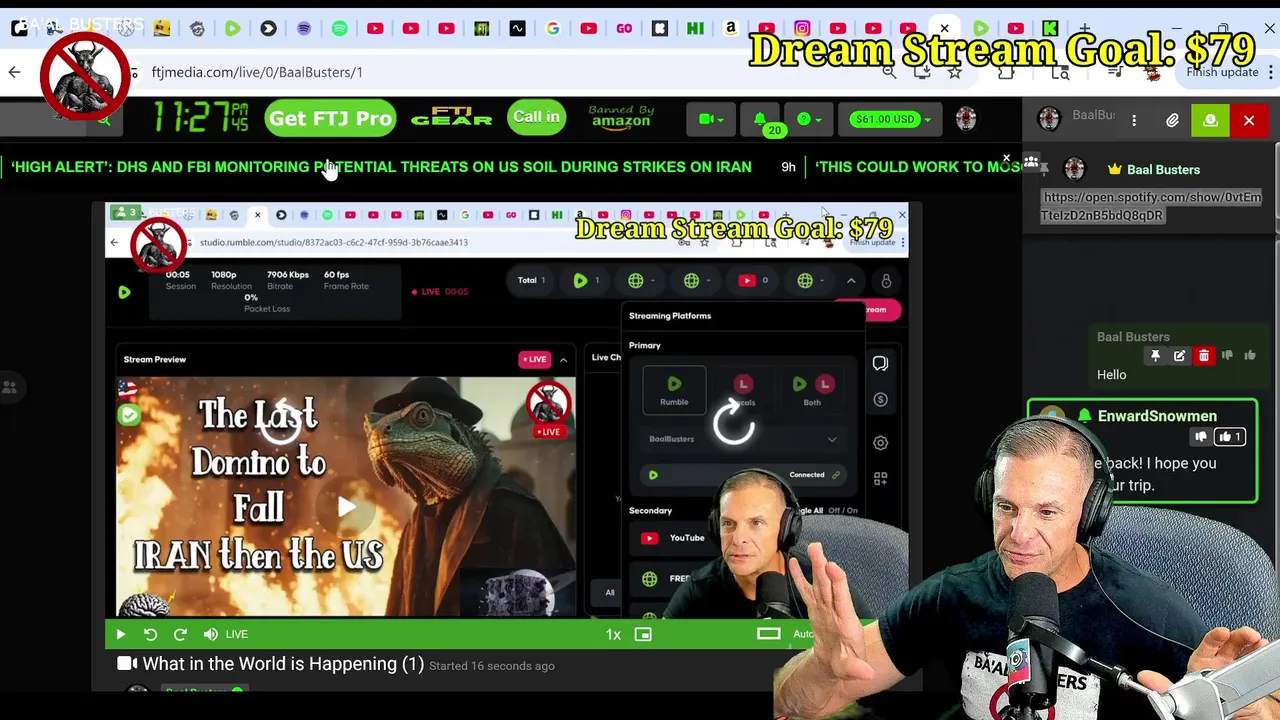Open the Spotify show link in chat
Screen dimensions: 1280x720
(1151, 206)
